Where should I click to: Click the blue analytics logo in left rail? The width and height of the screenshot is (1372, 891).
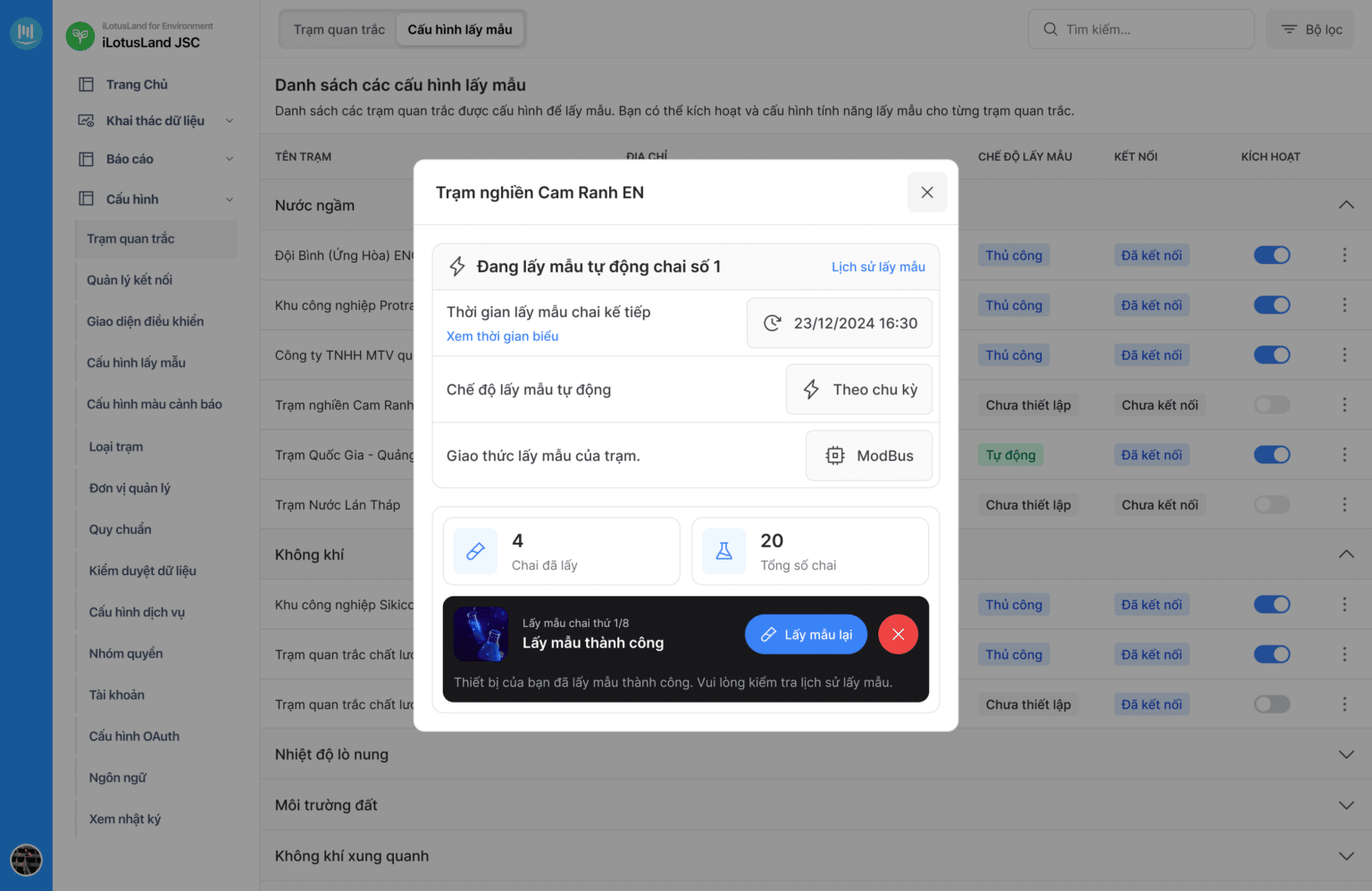tap(26, 33)
